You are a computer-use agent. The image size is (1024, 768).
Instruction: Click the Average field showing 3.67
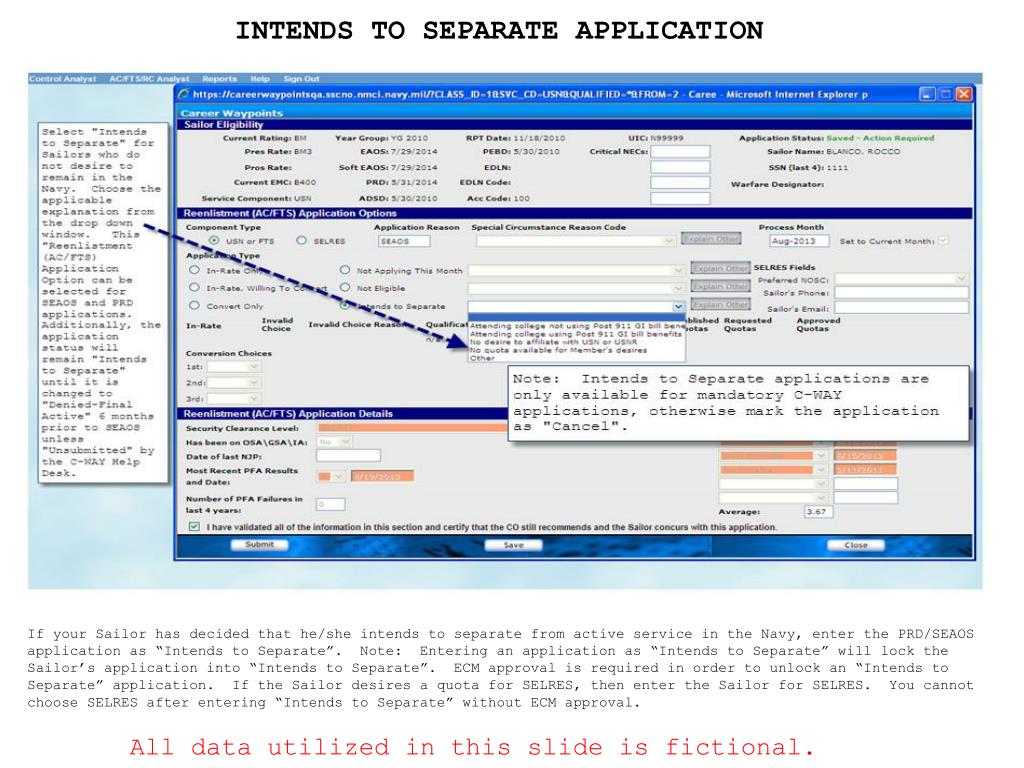819,512
